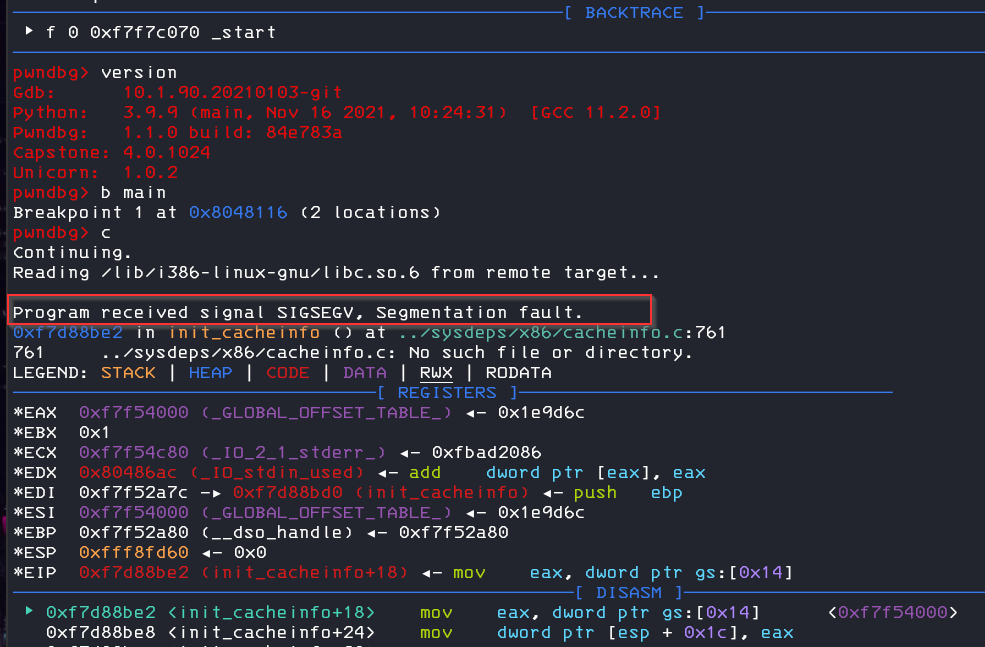Click the BACKTRACE section header
985x647 pixels.
[x=634, y=13]
